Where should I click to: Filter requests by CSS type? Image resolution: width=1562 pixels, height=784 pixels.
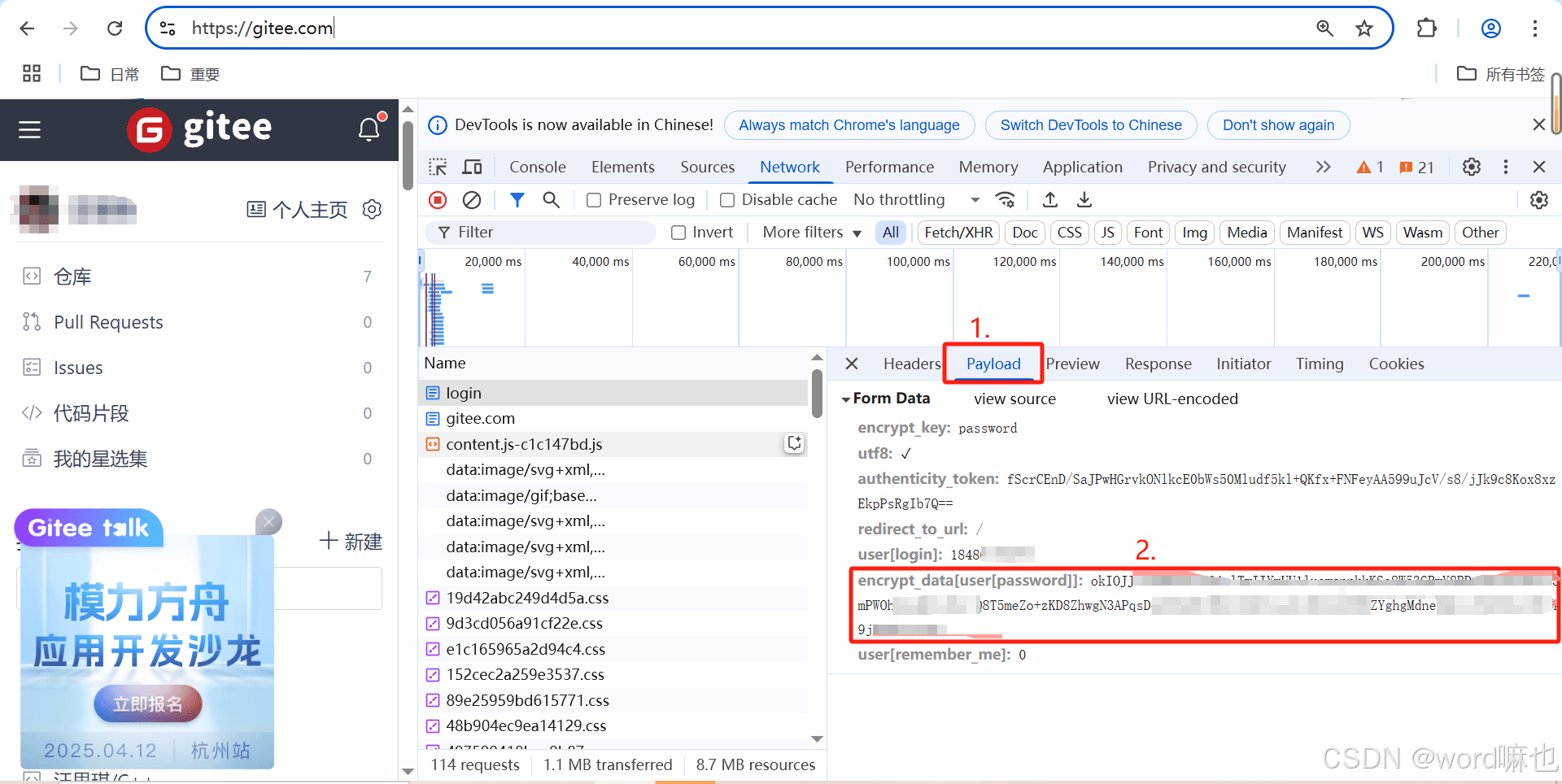click(x=1069, y=233)
